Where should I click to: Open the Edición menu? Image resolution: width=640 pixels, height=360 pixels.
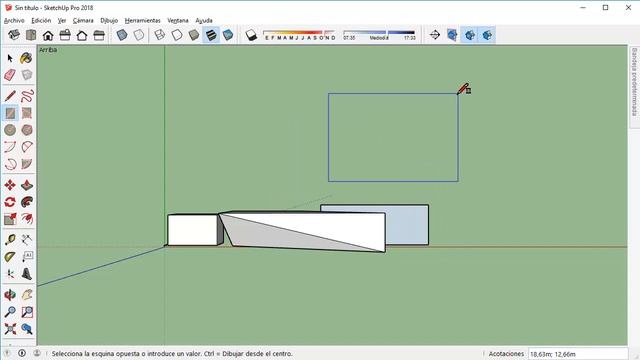click(x=41, y=20)
